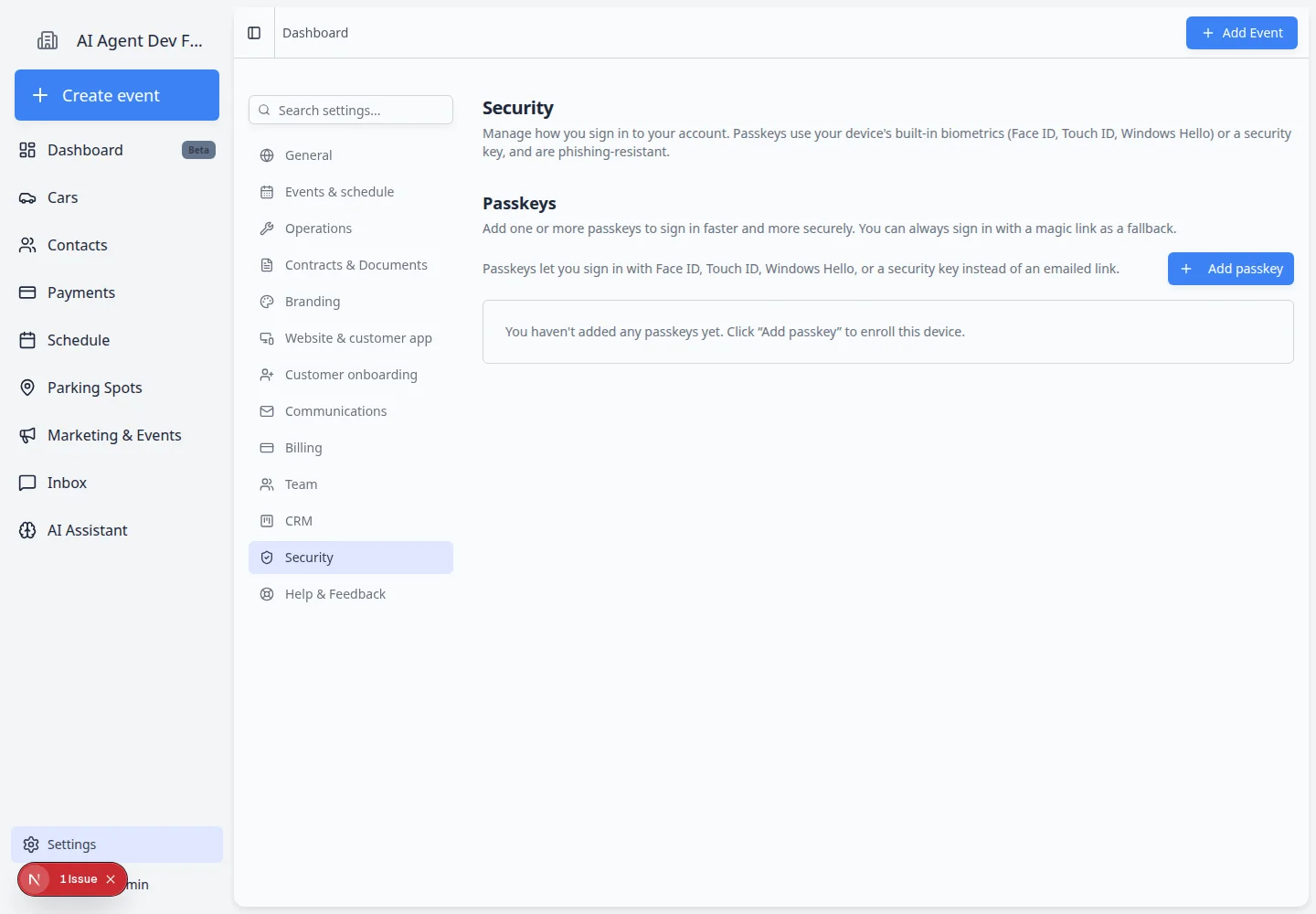Viewport: 1316px width, 914px height.
Task: Click the Help & Feedback lifebuoy icon
Action: click(267, 594)
